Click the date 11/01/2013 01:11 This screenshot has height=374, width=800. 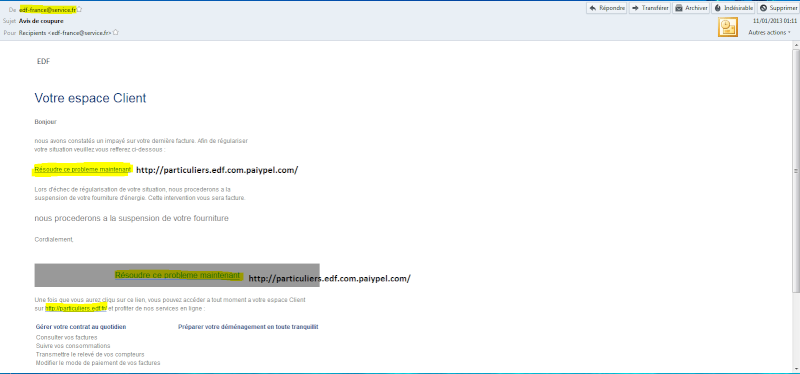(774, 20)
